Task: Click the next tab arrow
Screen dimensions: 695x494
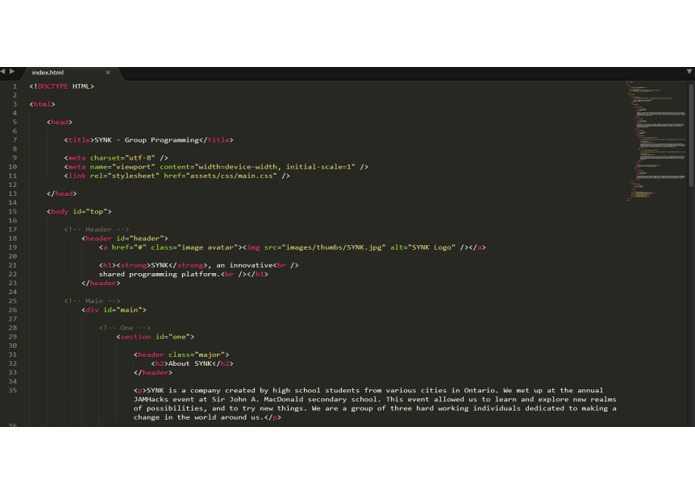Action: pyautogui.click(x=12, y=71)
